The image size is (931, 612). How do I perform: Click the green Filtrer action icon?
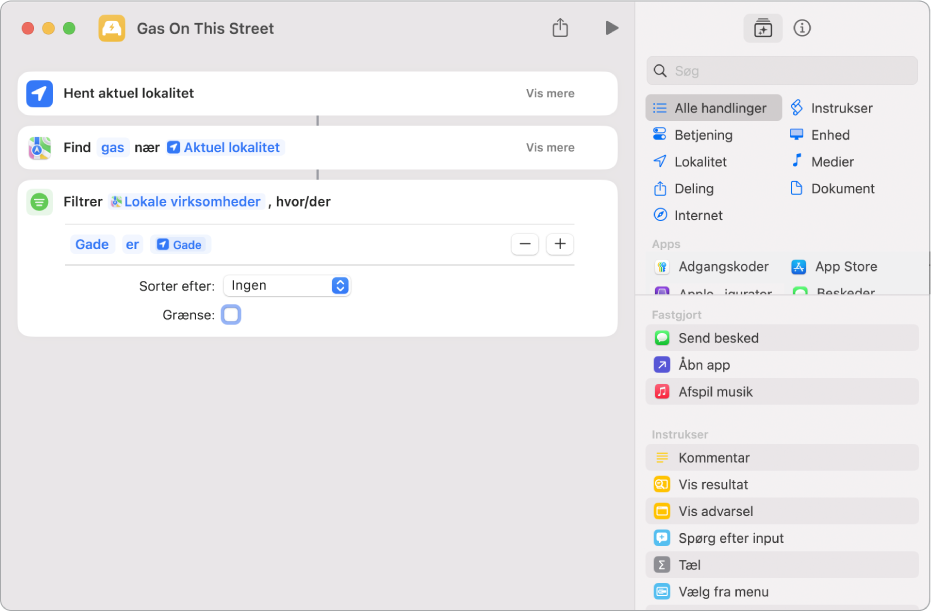[40, 202]
